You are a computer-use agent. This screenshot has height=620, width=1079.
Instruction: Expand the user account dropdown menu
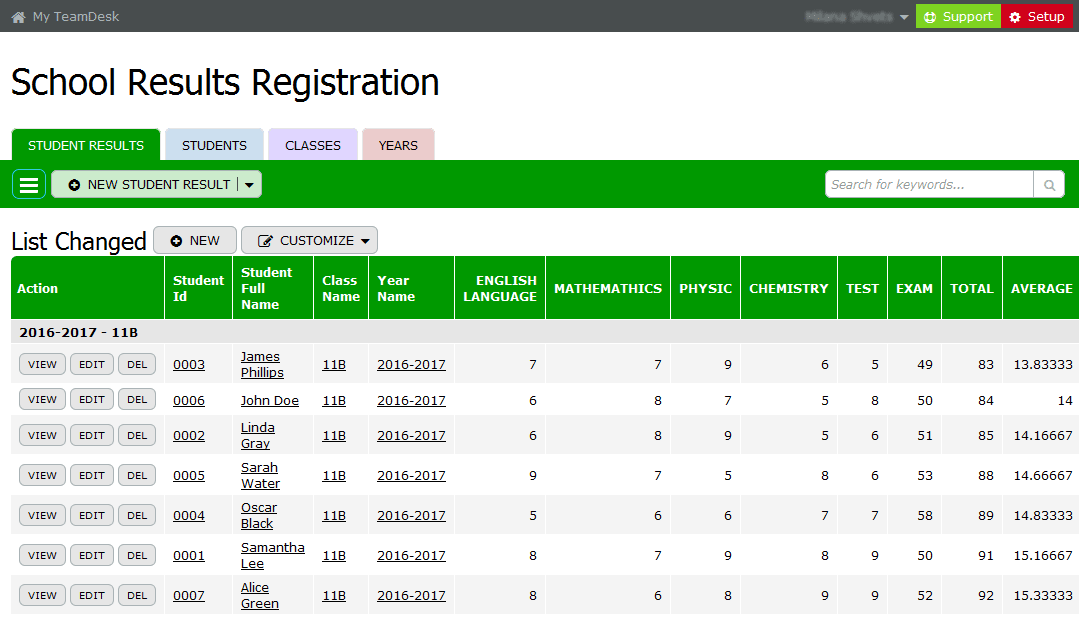[x=904, y=18]
